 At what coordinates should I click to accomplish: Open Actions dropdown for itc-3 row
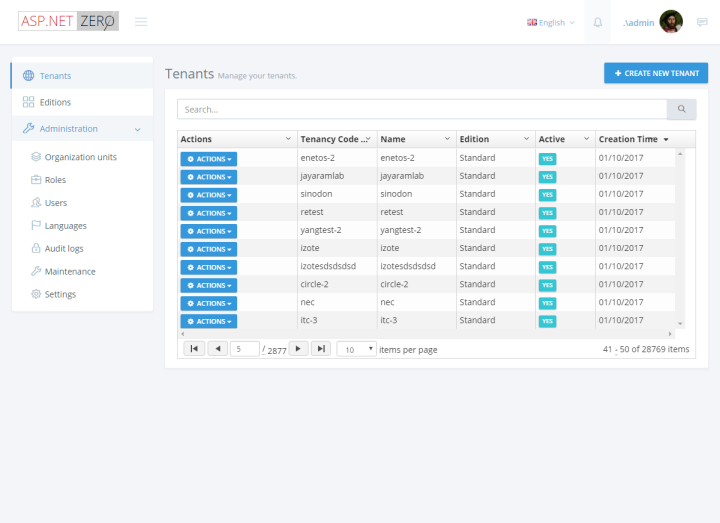point(209,321)
